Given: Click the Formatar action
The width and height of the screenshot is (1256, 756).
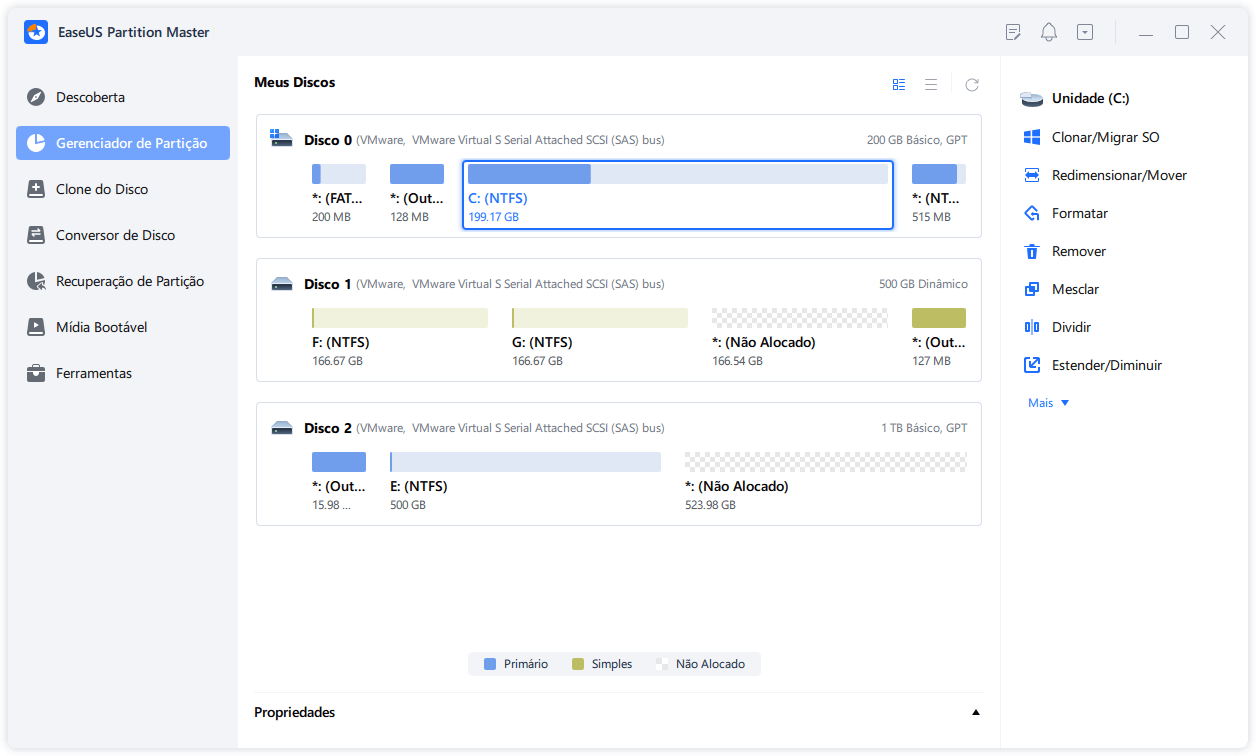Looking at the screenshot, I should pyautogui.click(x=1079, y=213).
